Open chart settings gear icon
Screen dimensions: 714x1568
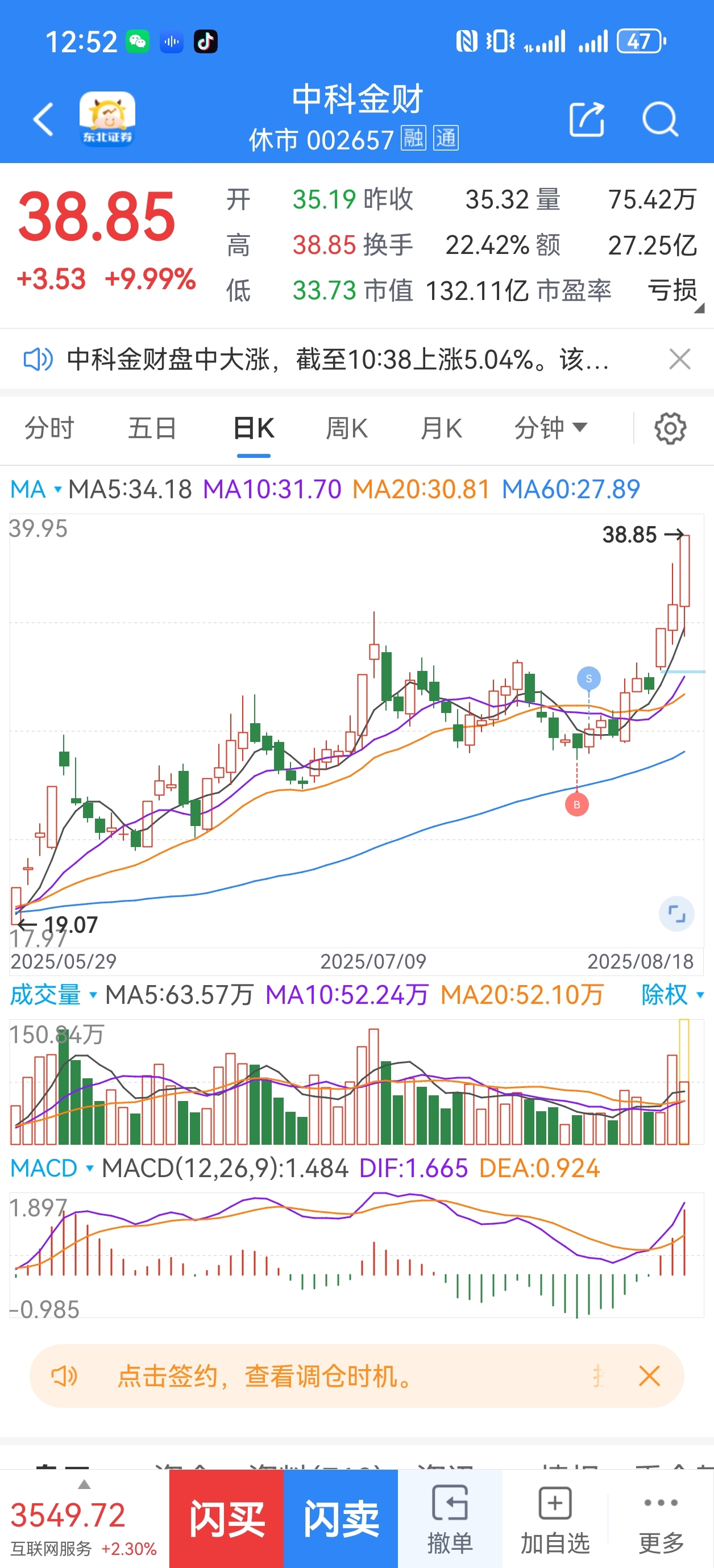(x=670, y=428)
